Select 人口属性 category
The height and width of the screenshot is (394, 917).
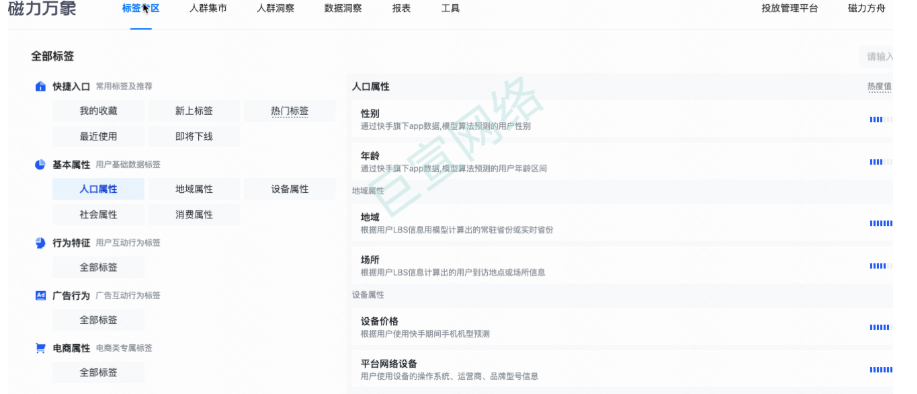tap(98, 189)
